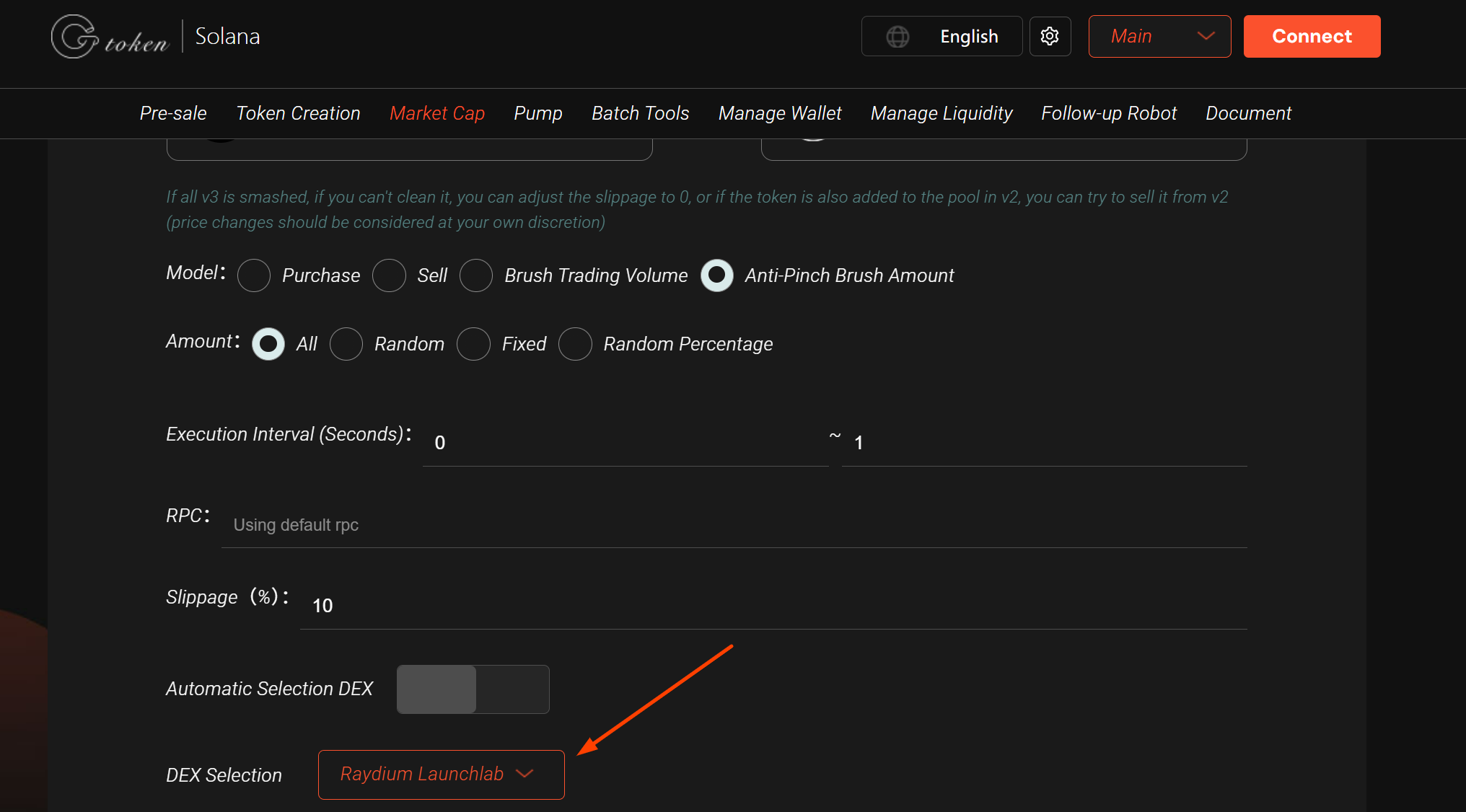The height and width of the screenshot is (812, 1466).
Task: Select the Purchase model radio button
Action: coord(254,275)
